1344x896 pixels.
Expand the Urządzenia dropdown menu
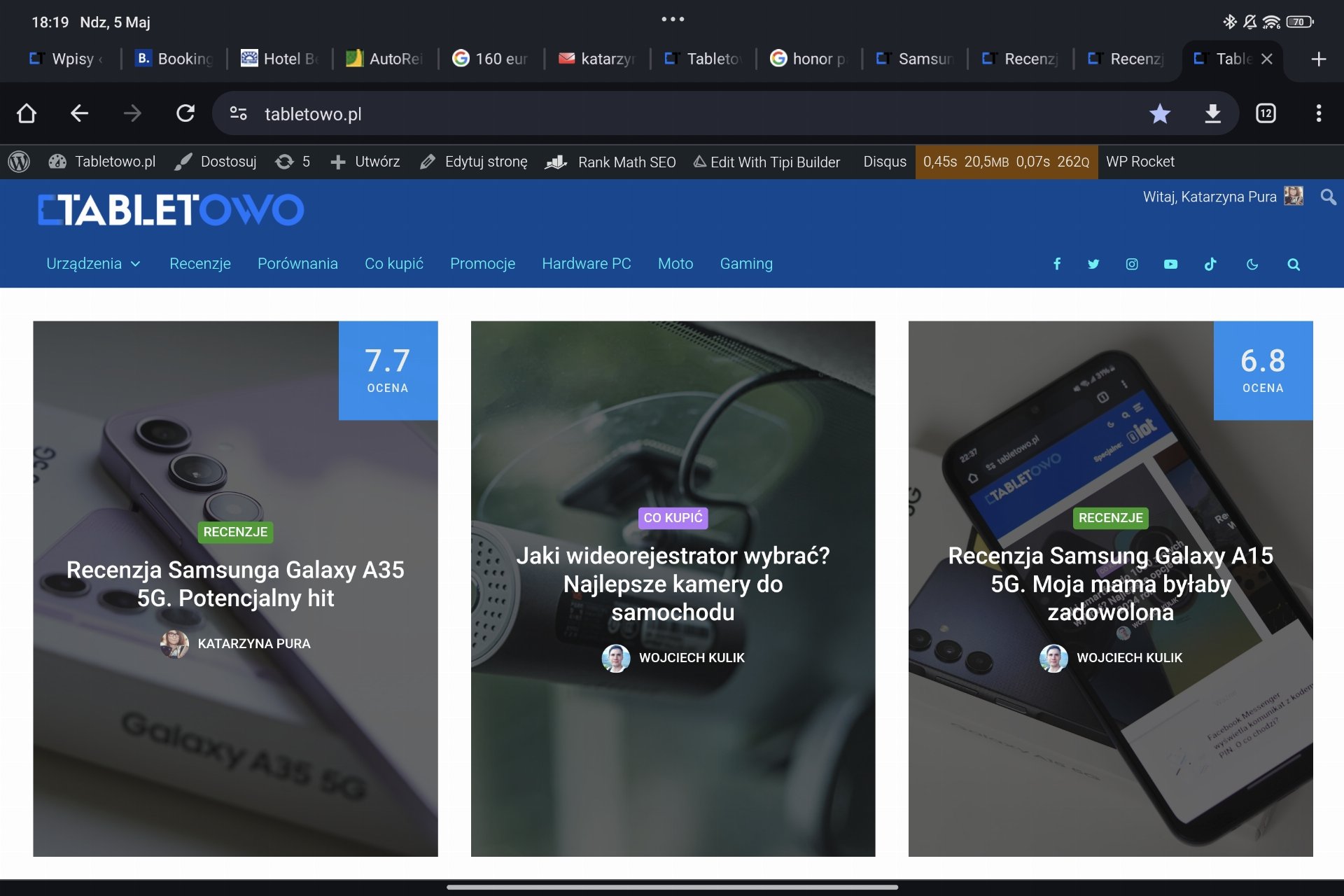pyautogui.click(x=93, y=264)
